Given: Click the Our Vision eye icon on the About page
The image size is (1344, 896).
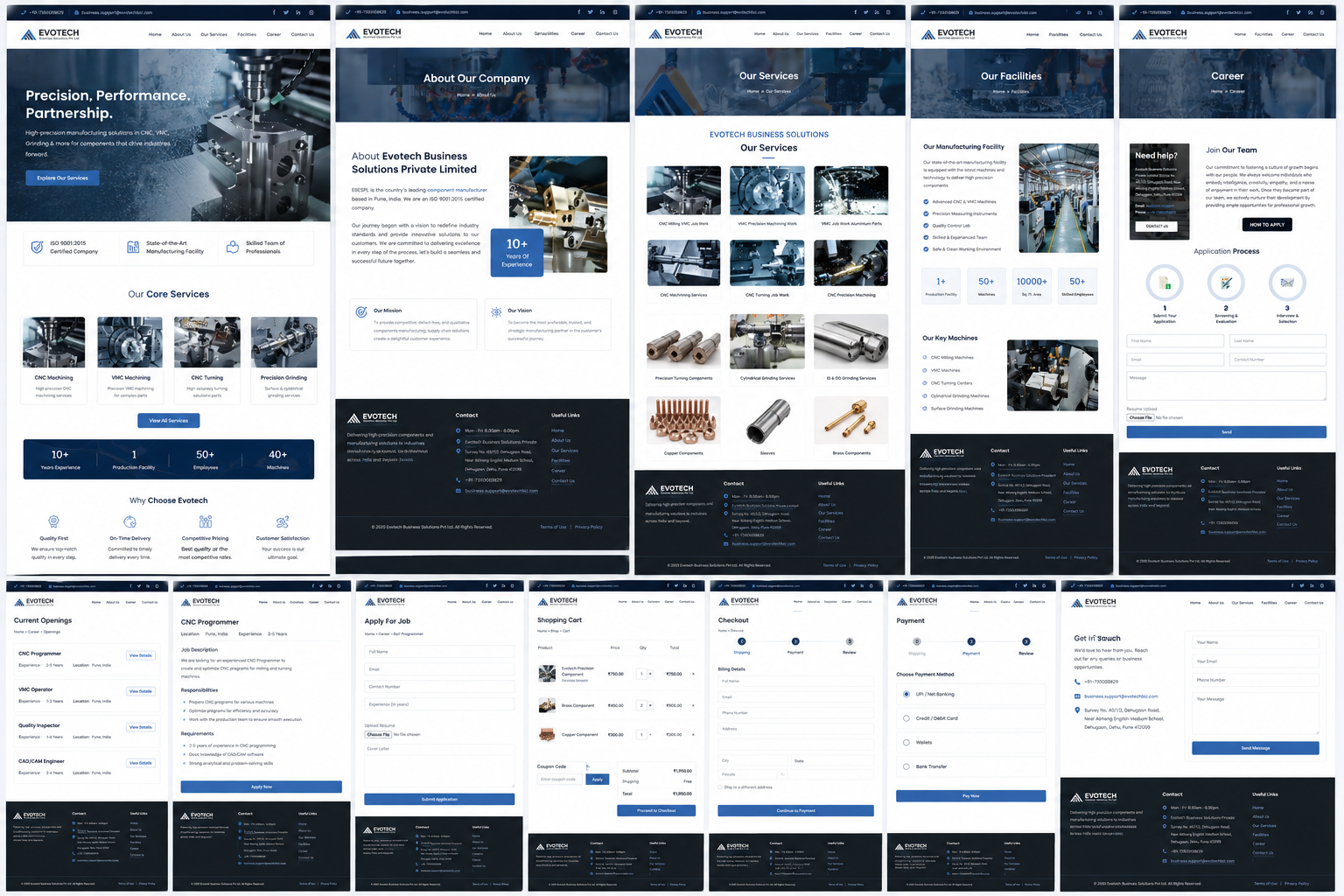Looking at the screenshot, I should (497, 311).
